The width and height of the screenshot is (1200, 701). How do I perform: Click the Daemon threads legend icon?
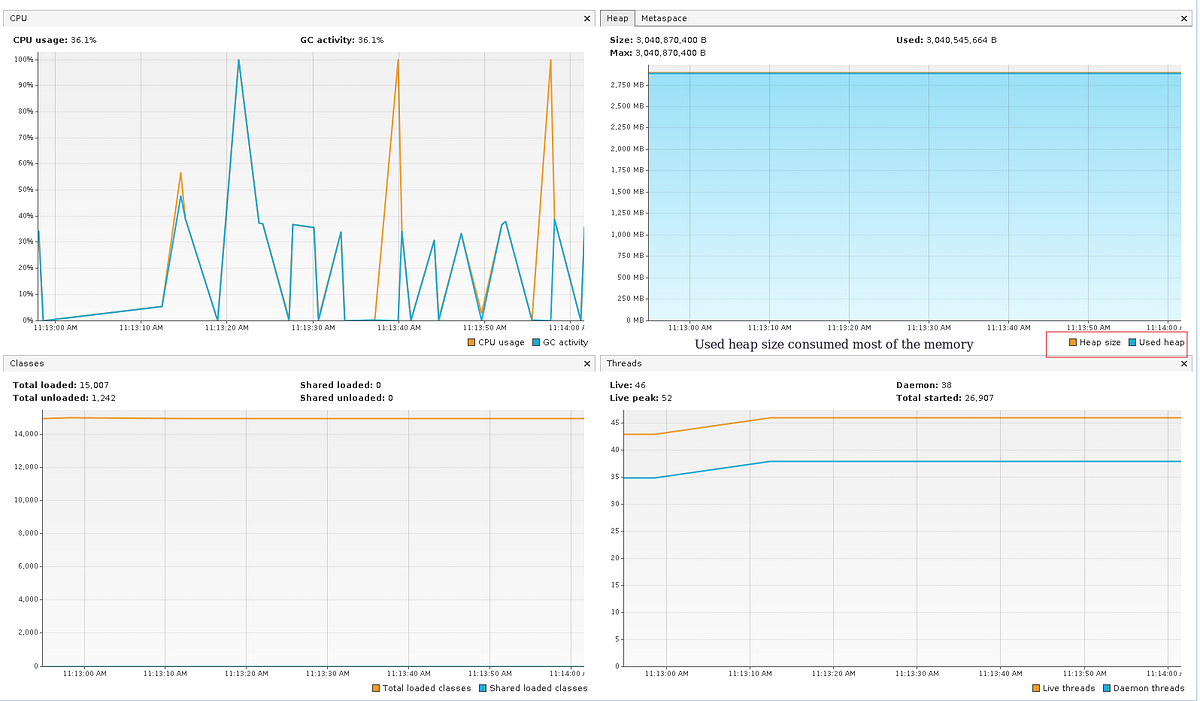click(x=1105, y=688)
